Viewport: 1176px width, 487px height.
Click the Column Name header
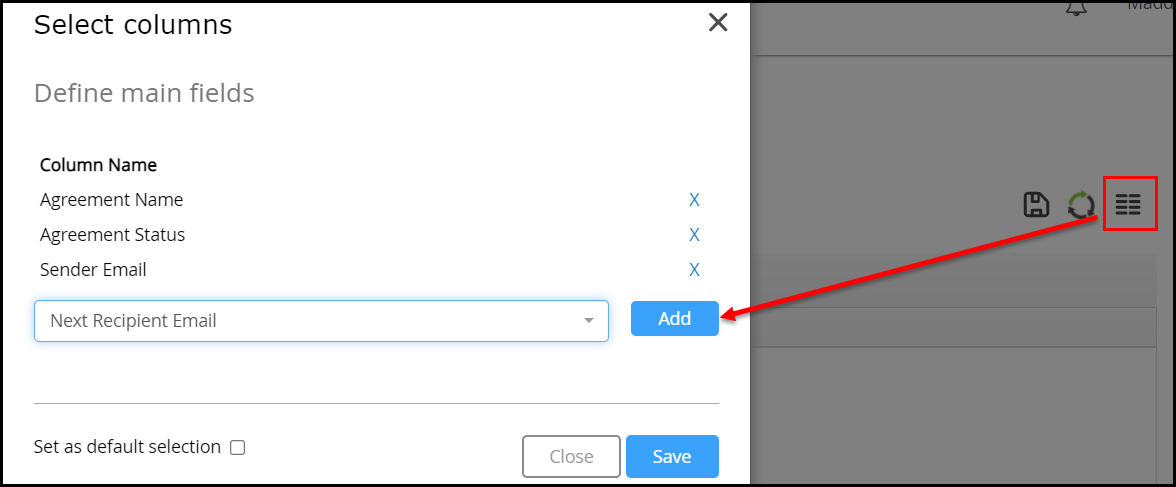coord(98,165)
